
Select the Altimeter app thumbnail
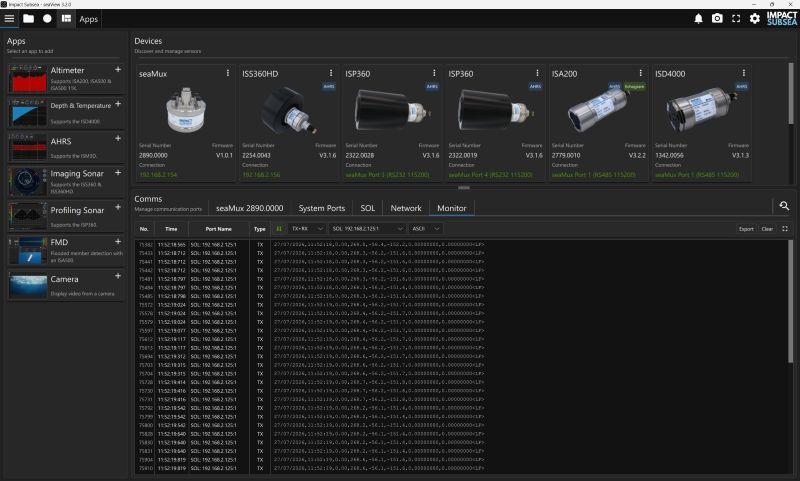coord(28,78)
